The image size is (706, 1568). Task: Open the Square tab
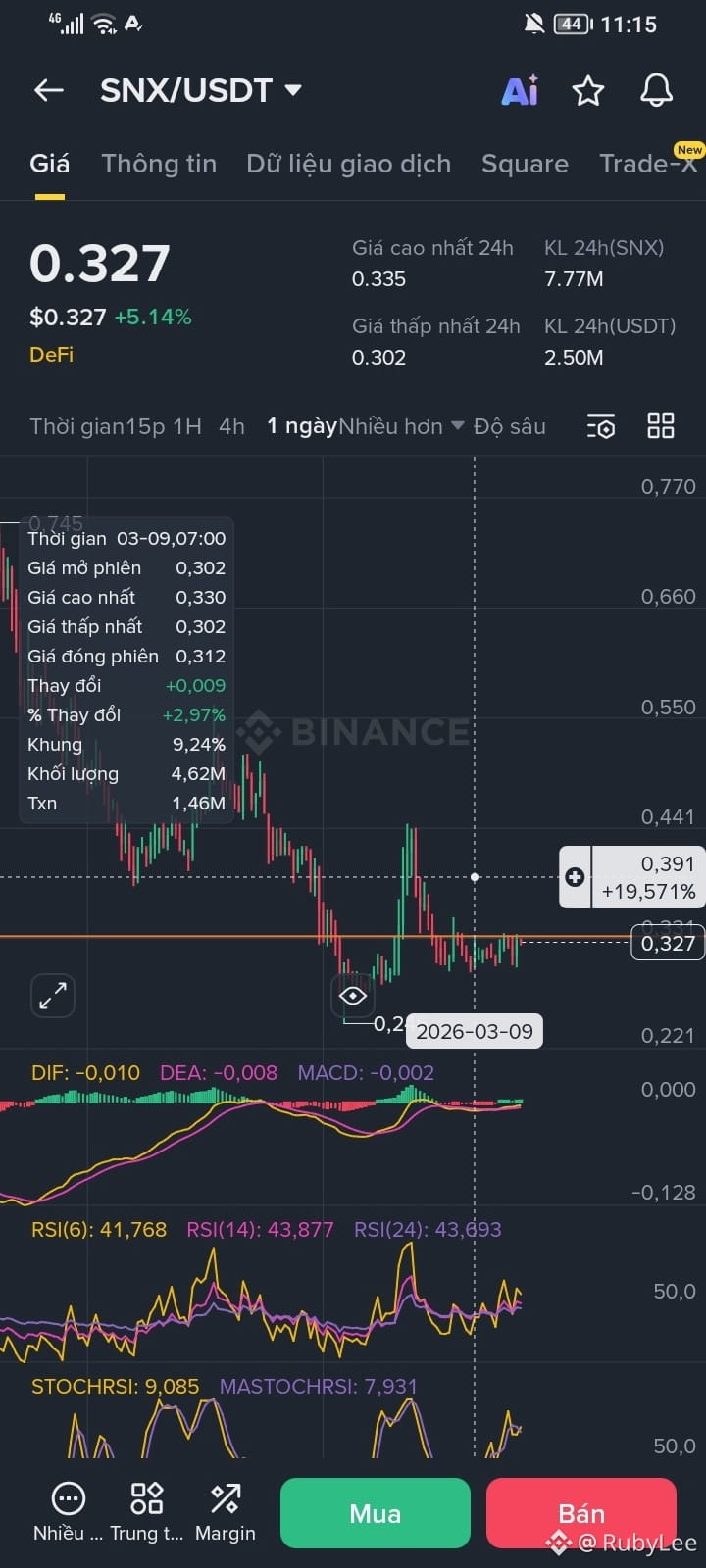(525, 164)
